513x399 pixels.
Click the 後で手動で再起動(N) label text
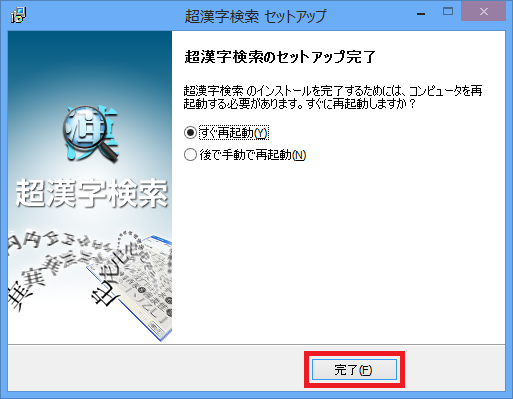253,155
